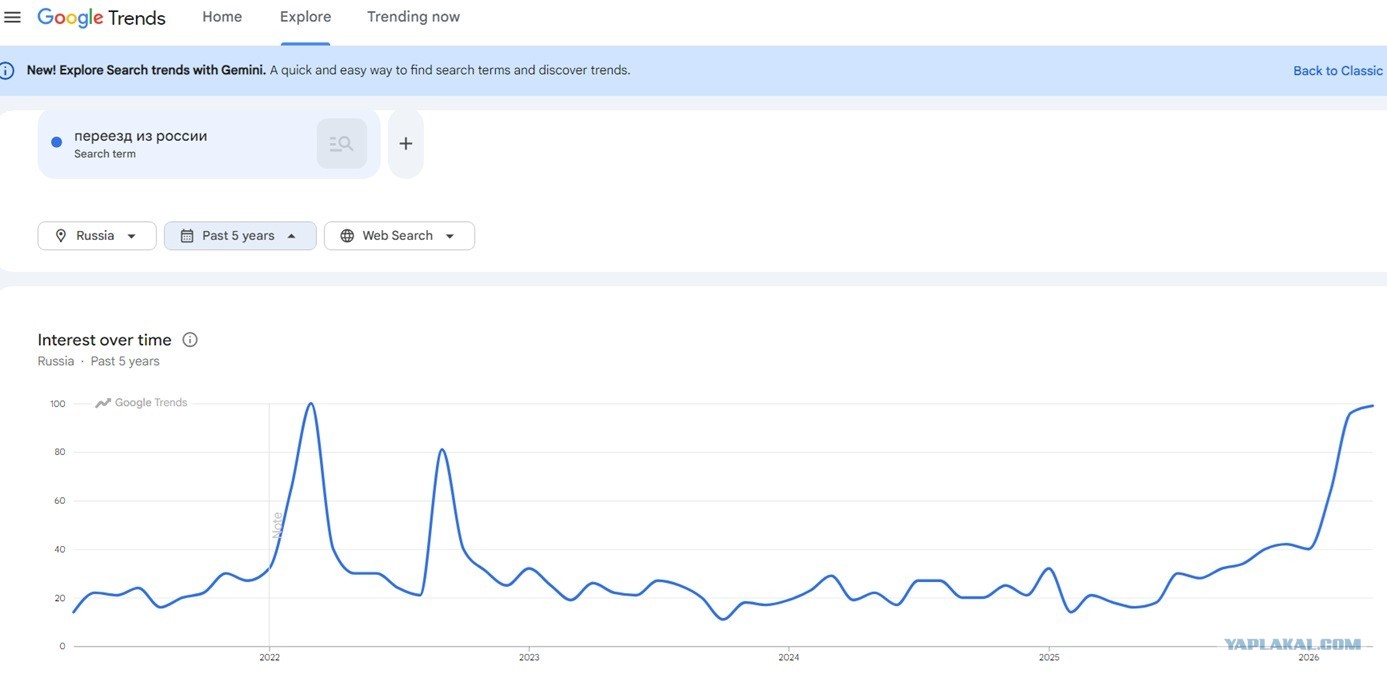Click the calendar icon in time range filter

(187, 236)
